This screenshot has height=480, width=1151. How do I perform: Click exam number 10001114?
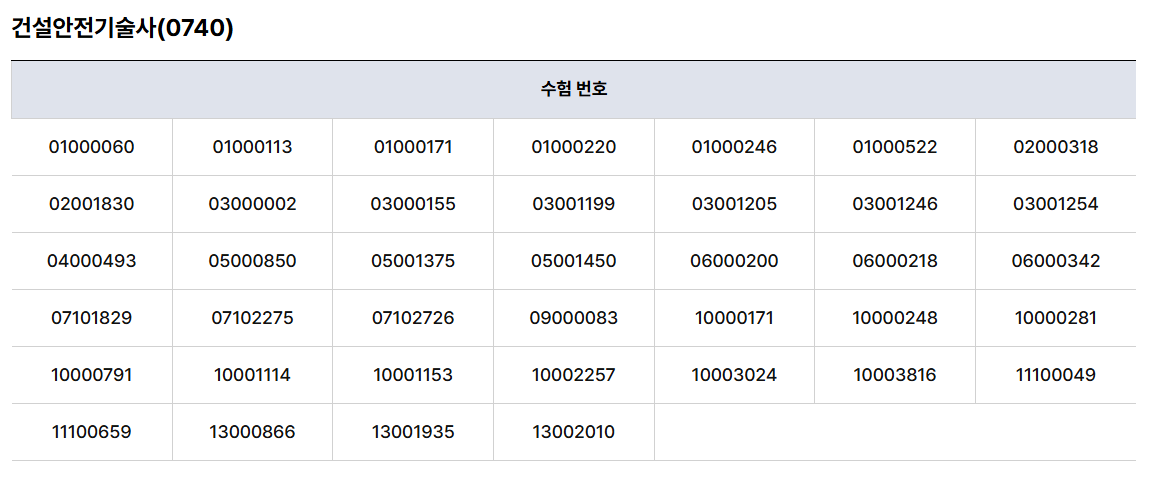(x=253, y=375)
